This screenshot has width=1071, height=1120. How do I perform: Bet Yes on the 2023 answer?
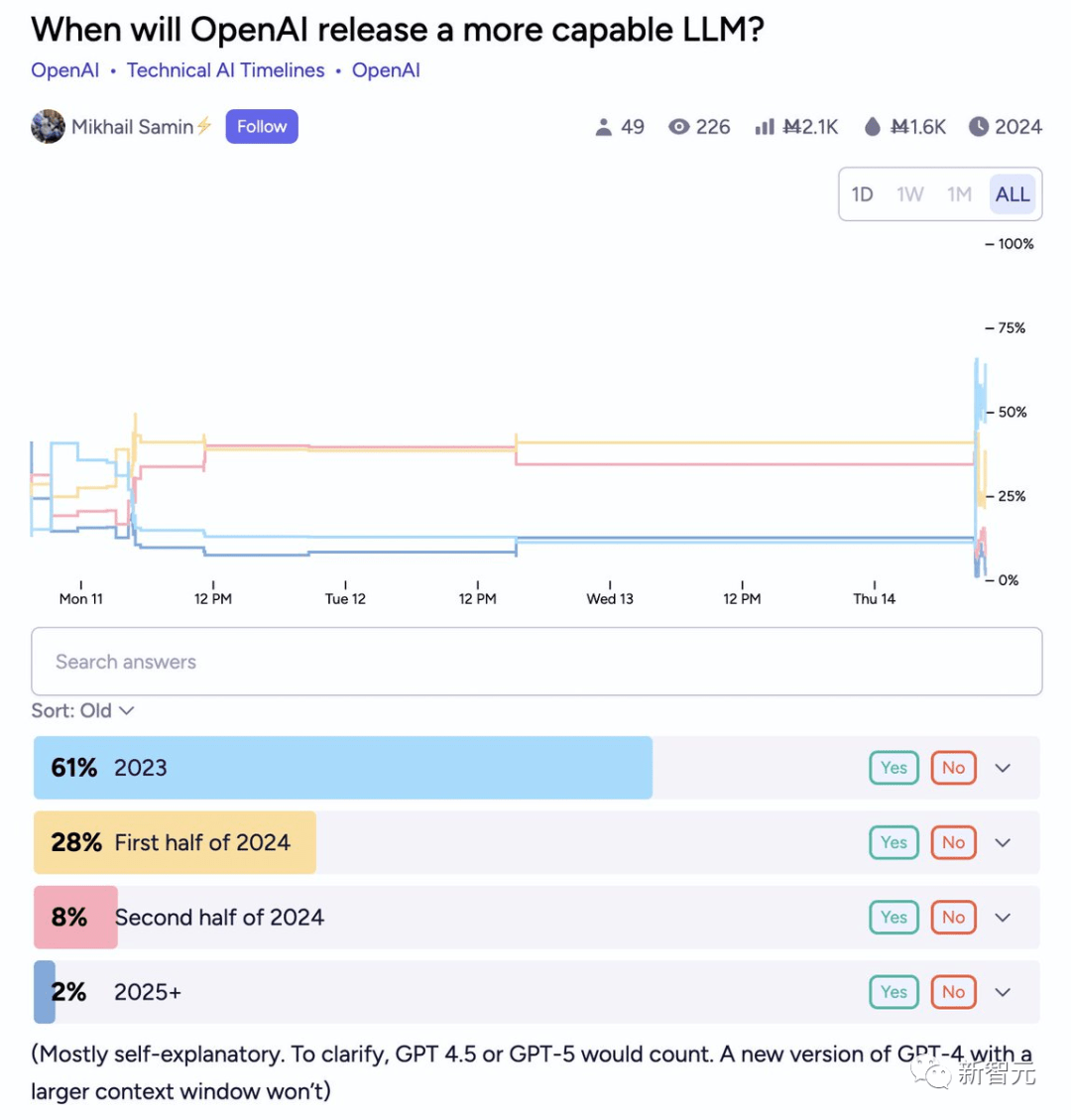893,768
